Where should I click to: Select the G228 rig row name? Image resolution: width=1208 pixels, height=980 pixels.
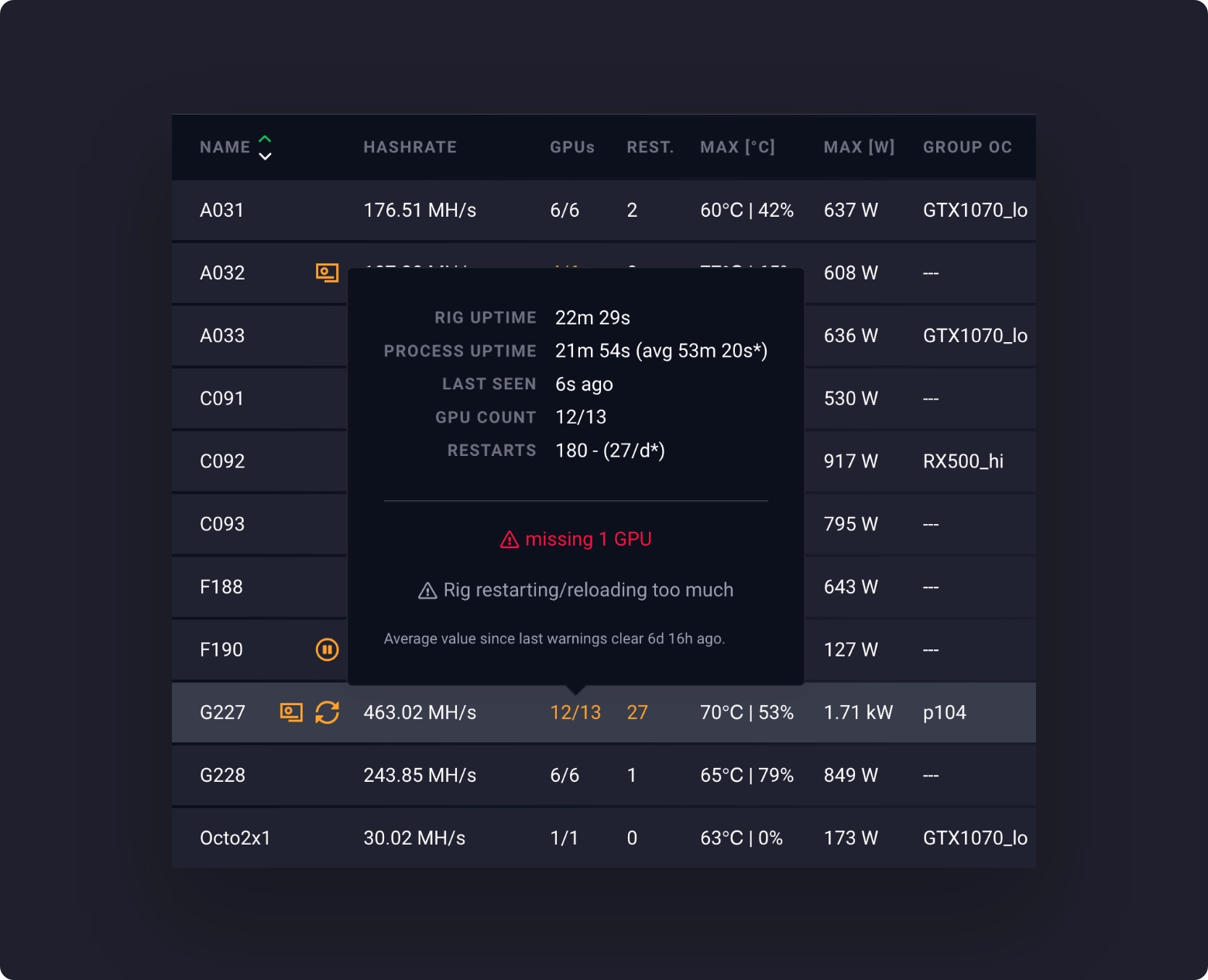222,776
